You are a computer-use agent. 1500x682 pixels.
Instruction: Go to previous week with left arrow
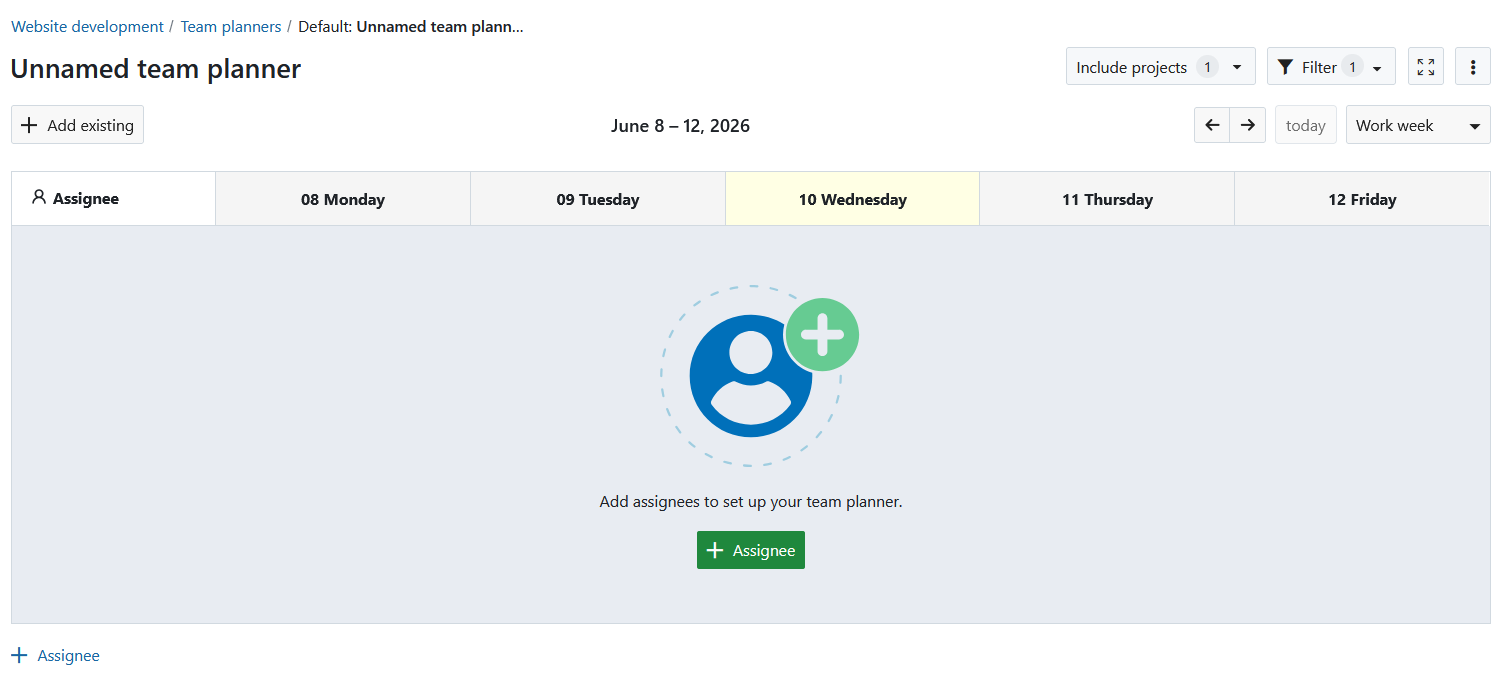point(1212,125)
